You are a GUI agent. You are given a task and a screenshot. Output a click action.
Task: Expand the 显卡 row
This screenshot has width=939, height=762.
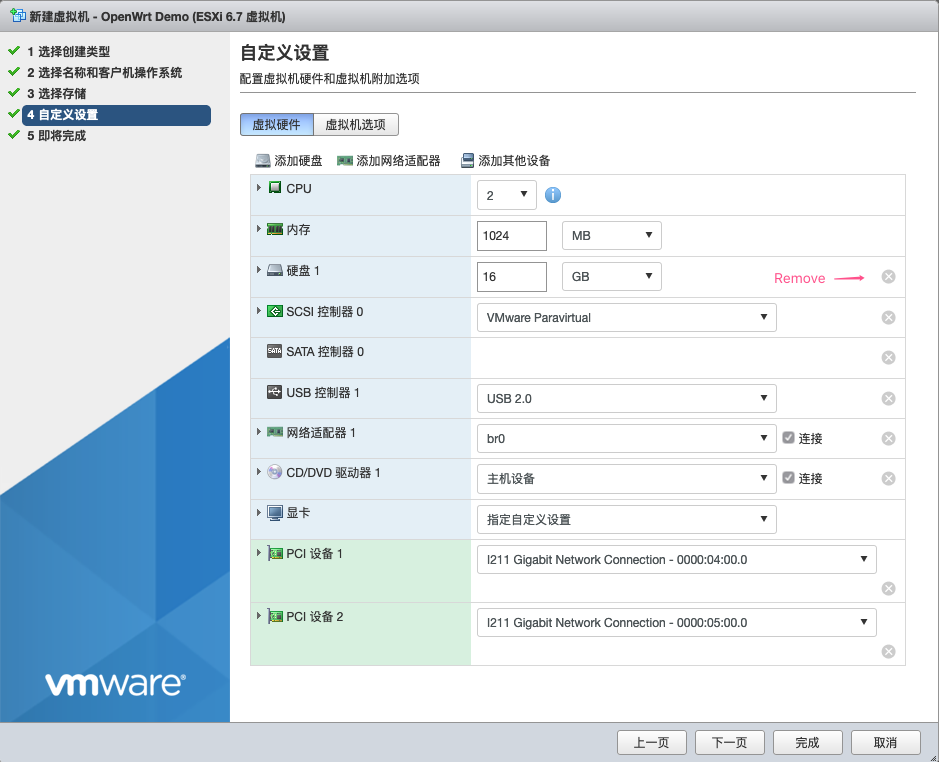click(259, 513)
